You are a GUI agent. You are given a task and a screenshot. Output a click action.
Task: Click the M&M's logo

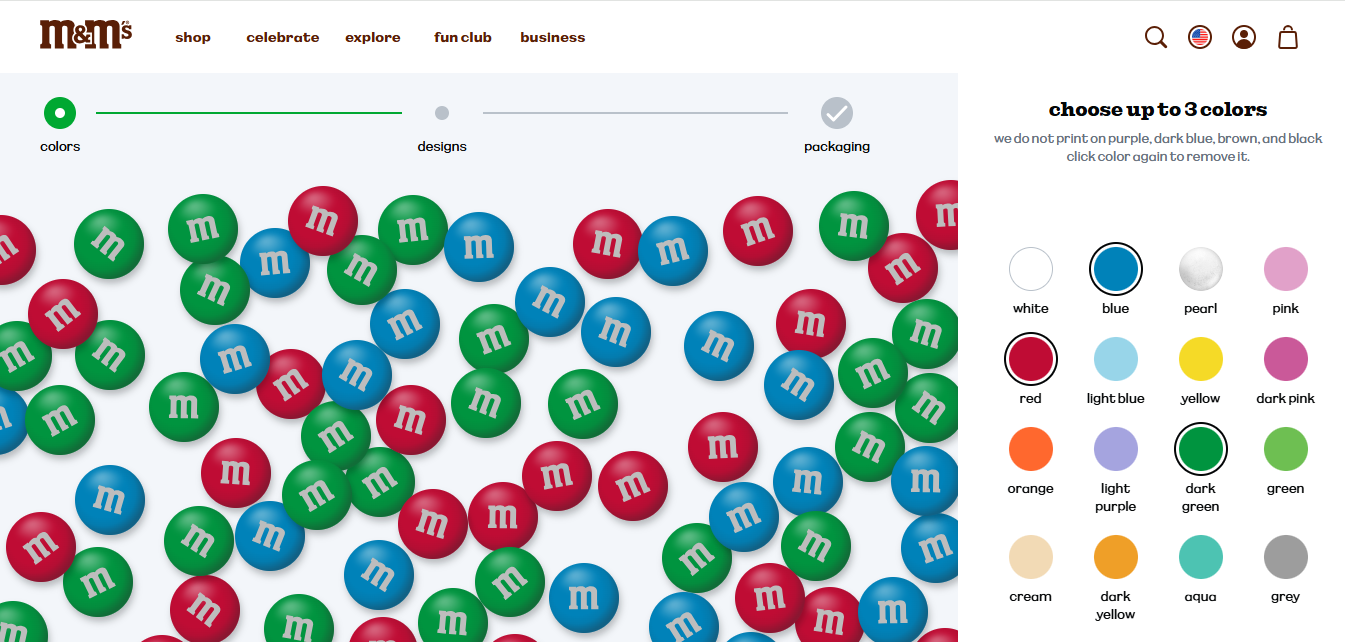click(x=86, y=35)
